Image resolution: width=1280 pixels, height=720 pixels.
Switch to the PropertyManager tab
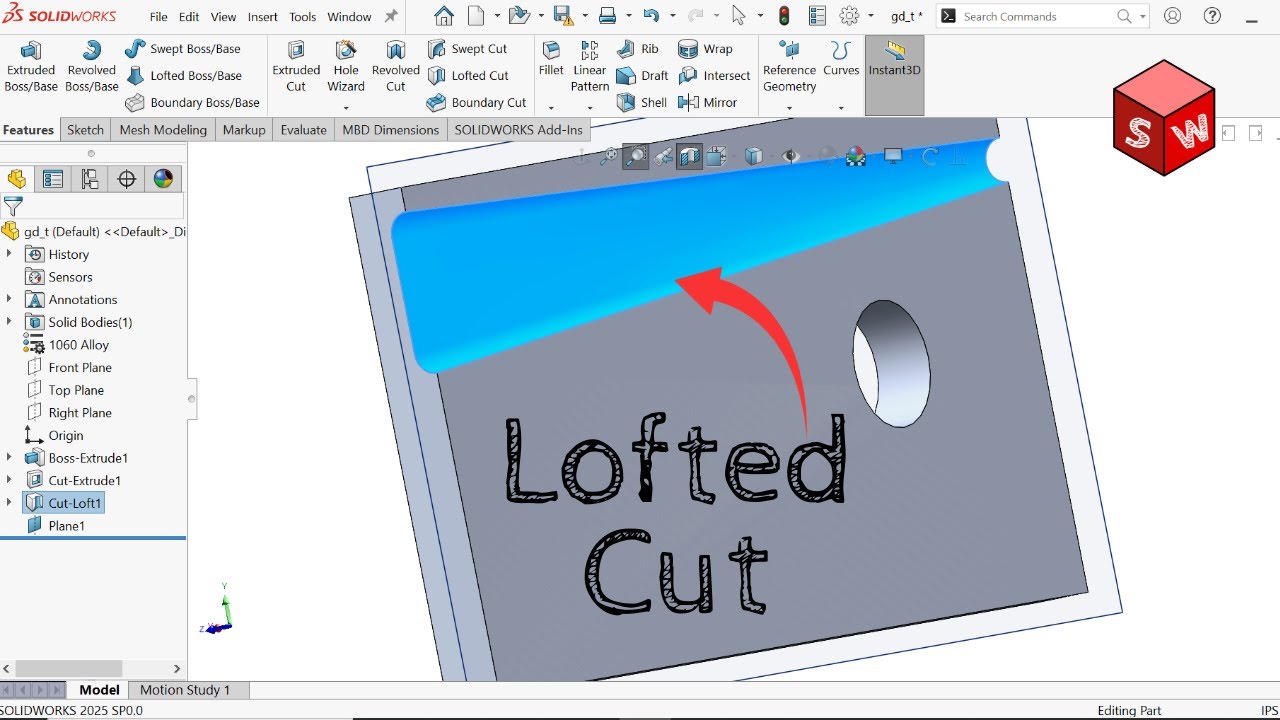click(x=53, y=179)
